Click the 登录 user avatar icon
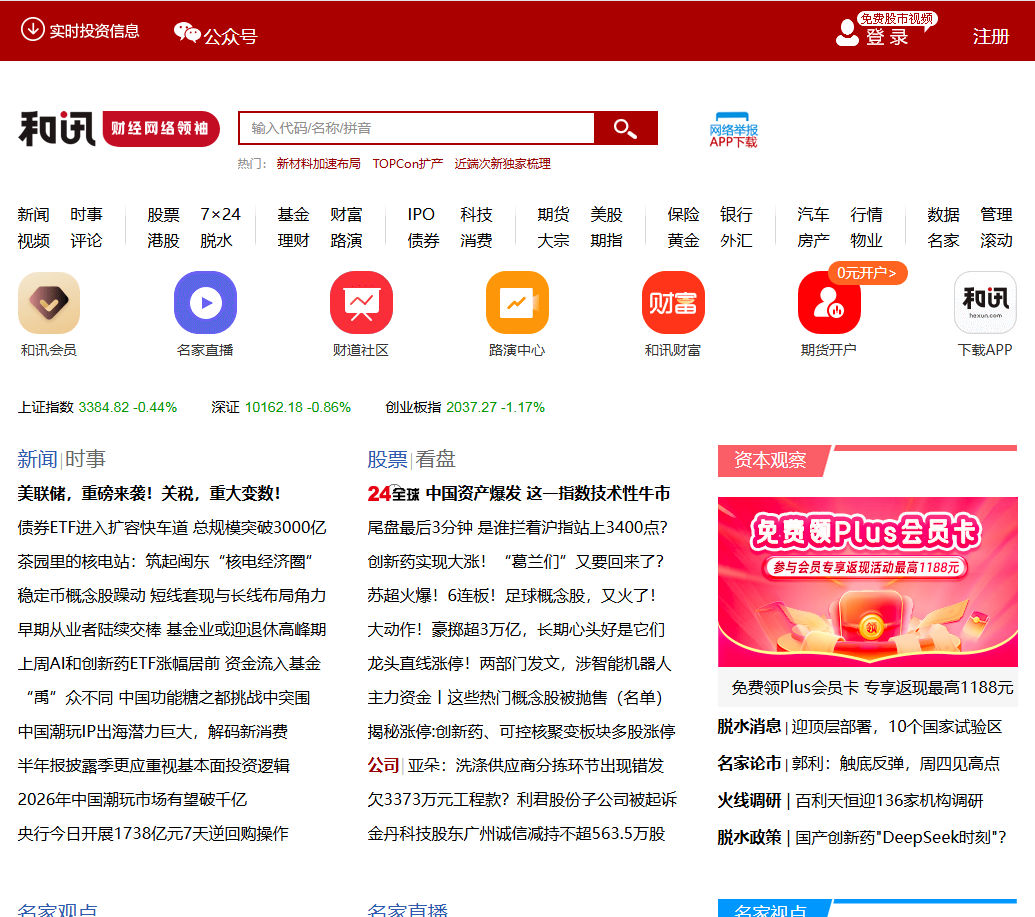The width and height of the screenshot is (1035, 917). pos(848,31)
